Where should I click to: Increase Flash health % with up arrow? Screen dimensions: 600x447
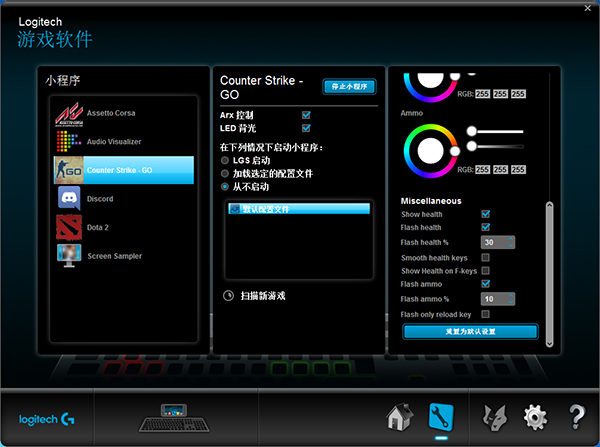pyautogui.click(x=510, y=239)
